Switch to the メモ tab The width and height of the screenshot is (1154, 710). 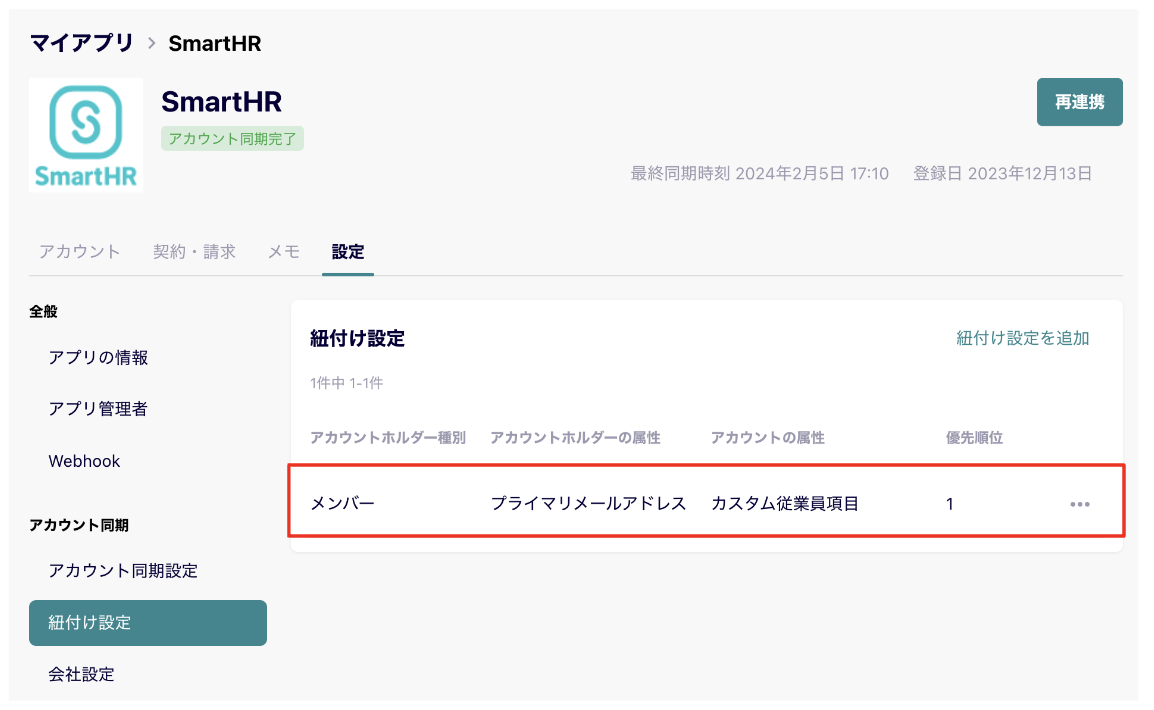point(284,252)
